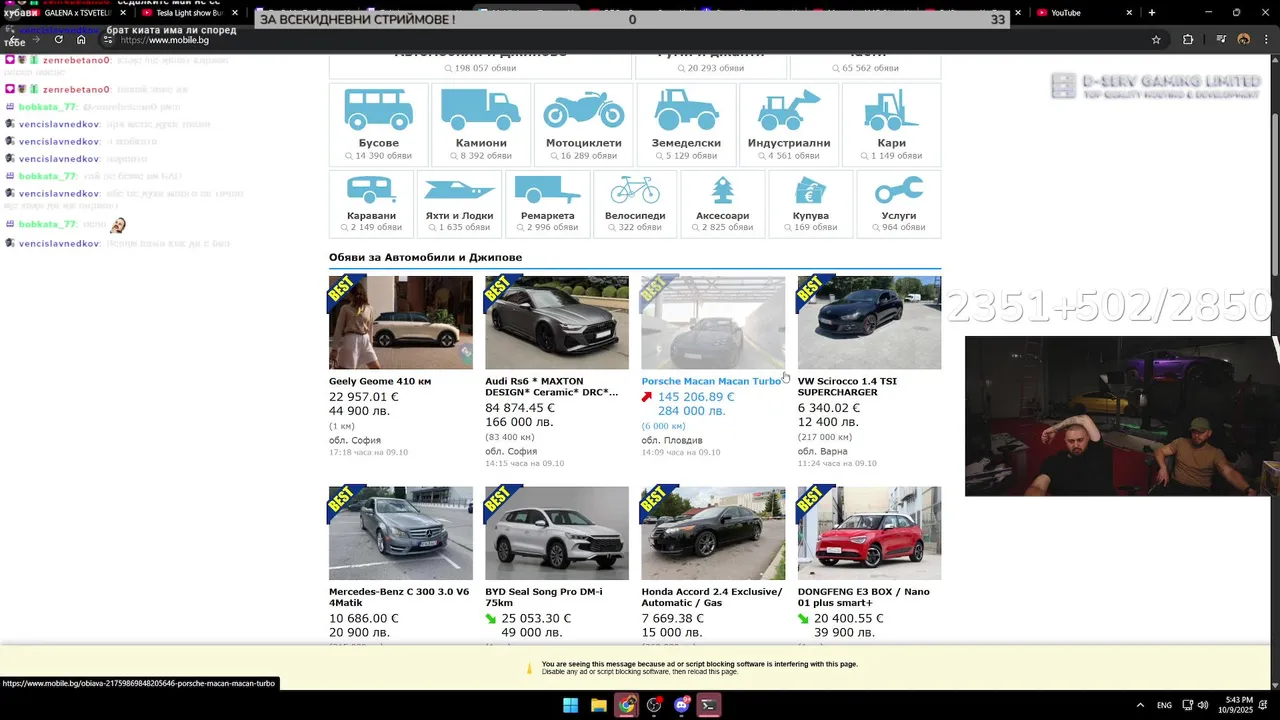Viewport: 1280px width, 720px height.
Task: Go to the browser home page icon
Action: point(82,40)
